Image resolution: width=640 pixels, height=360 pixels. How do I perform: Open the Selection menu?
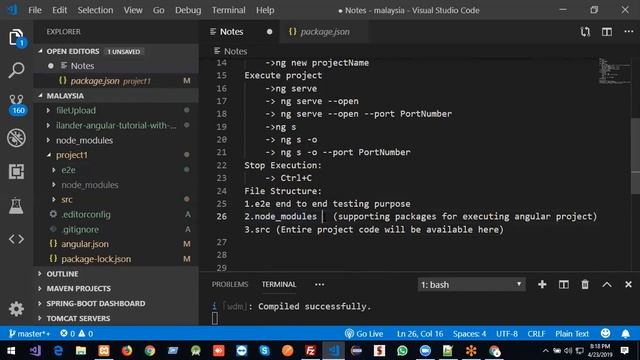95,10
